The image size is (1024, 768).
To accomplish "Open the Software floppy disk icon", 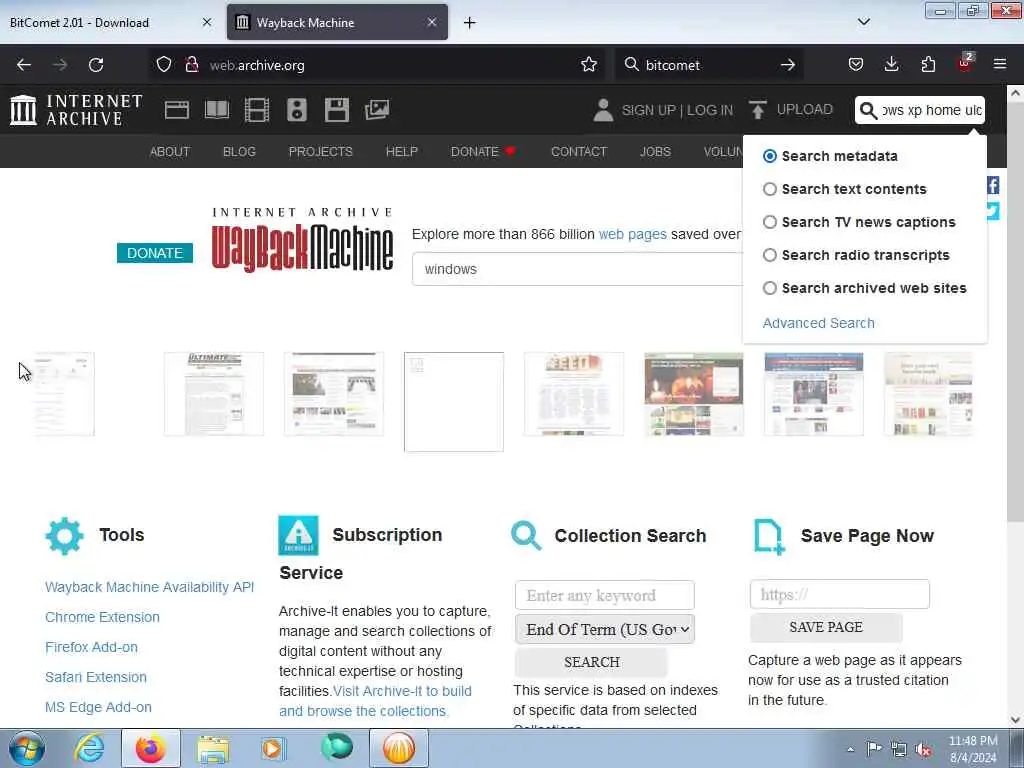I will [x=337, y=110].
